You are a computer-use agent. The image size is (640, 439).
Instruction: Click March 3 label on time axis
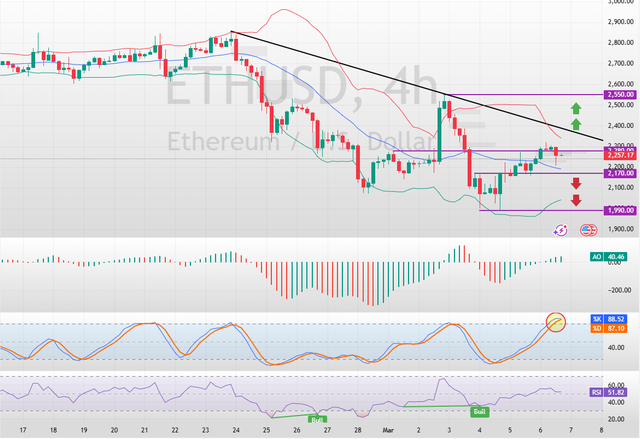(x=449, y=430)
